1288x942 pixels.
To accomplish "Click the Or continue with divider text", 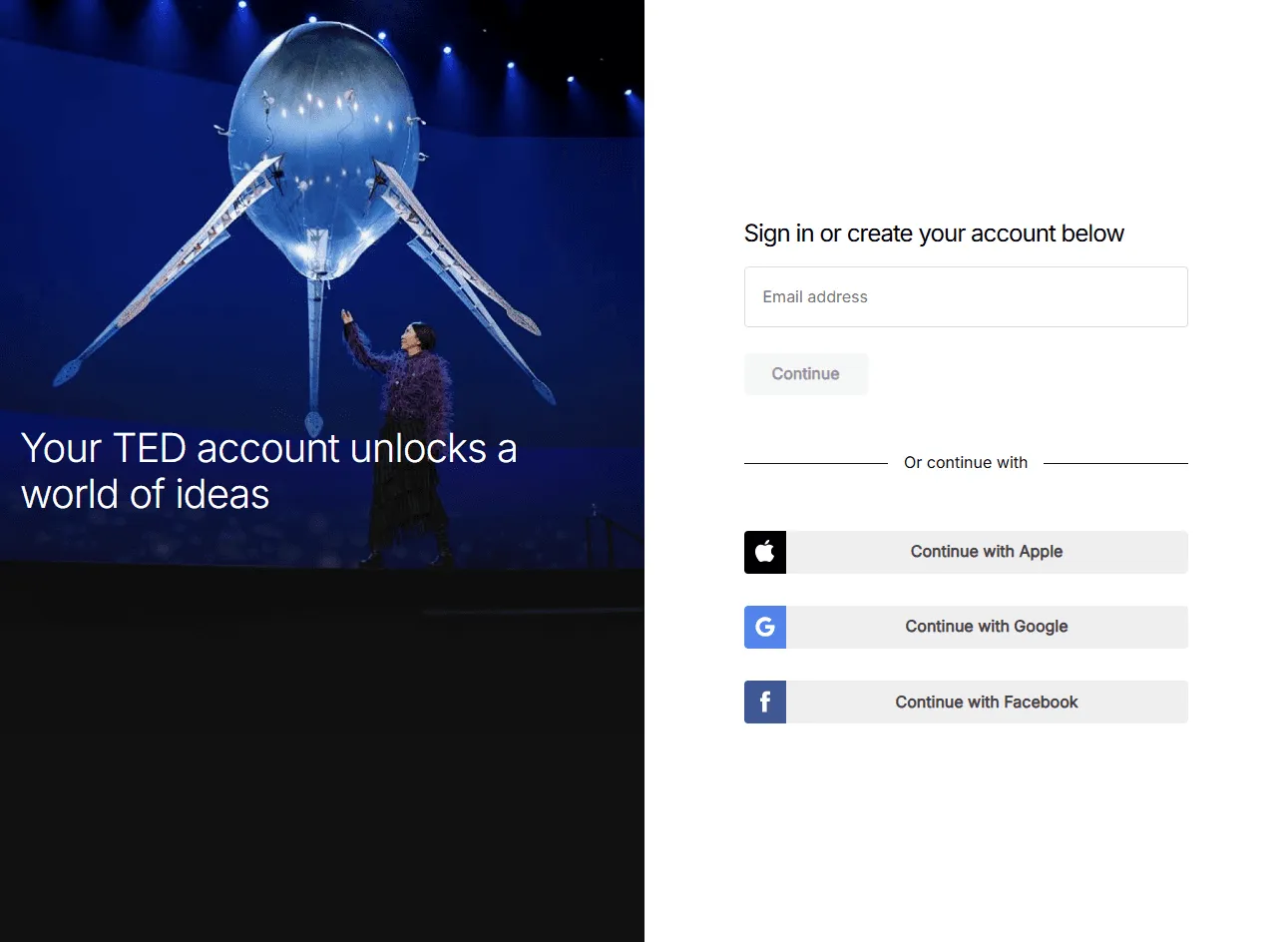I will (x=966, y=463).
